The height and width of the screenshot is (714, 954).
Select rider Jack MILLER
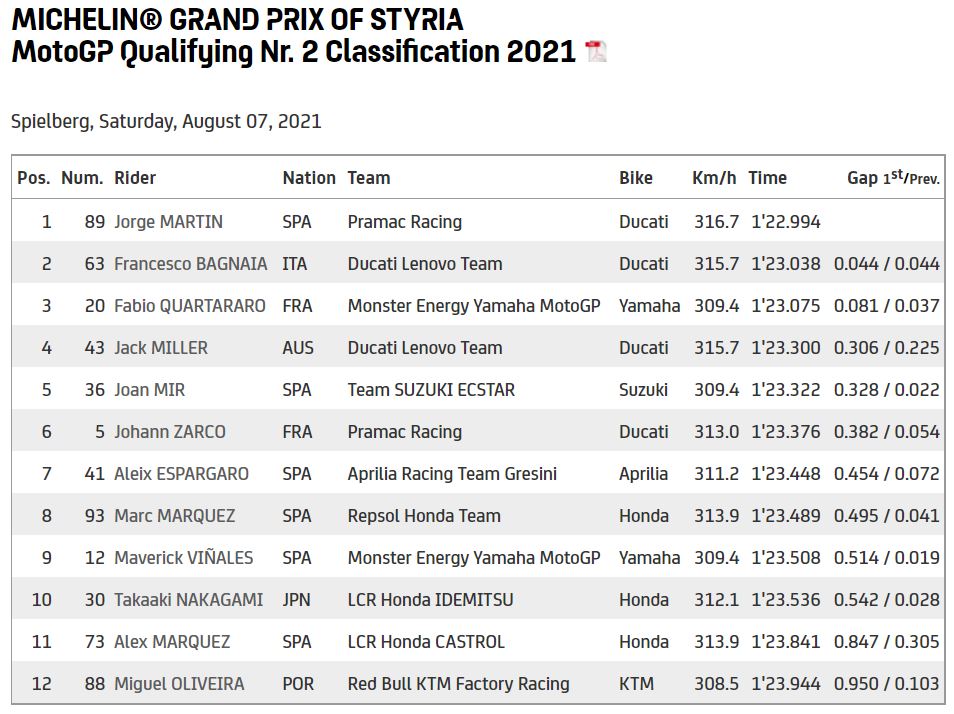[x=161, y=348]
